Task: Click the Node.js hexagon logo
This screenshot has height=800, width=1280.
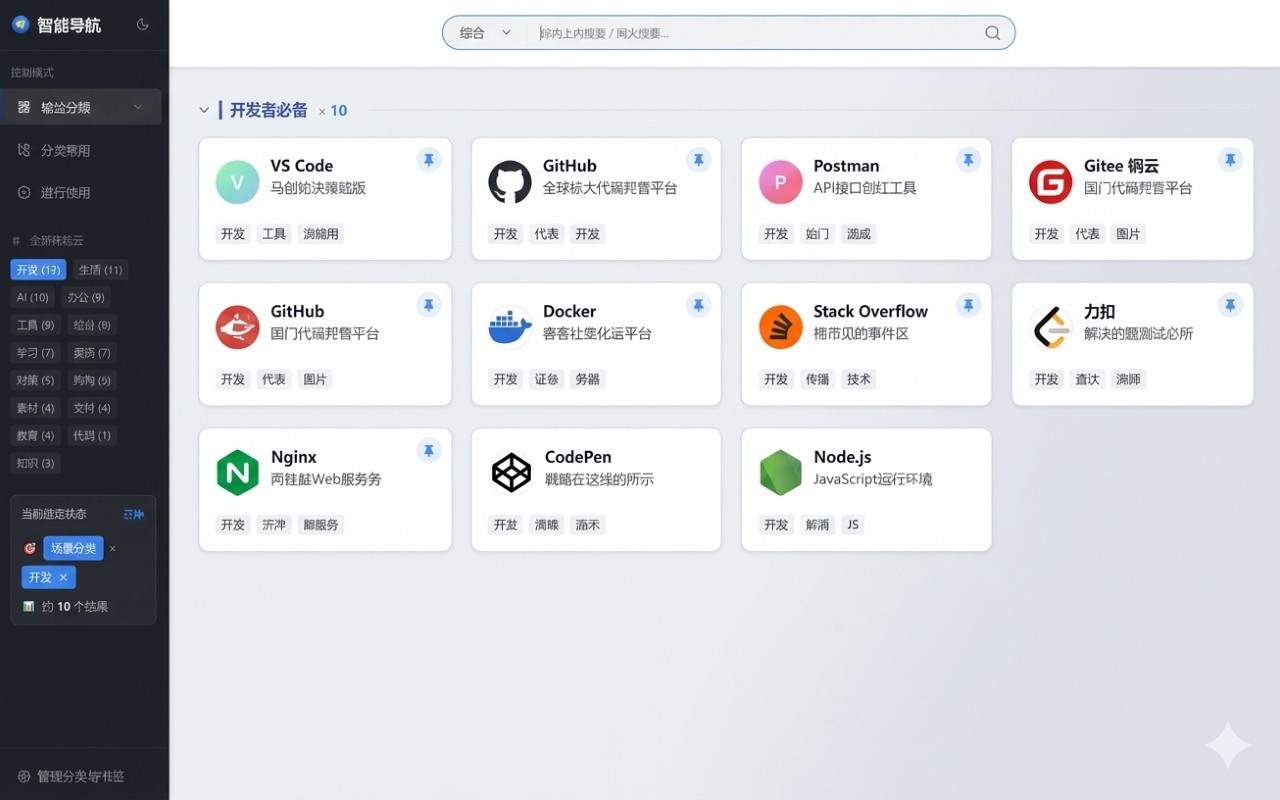Action: 780,473
